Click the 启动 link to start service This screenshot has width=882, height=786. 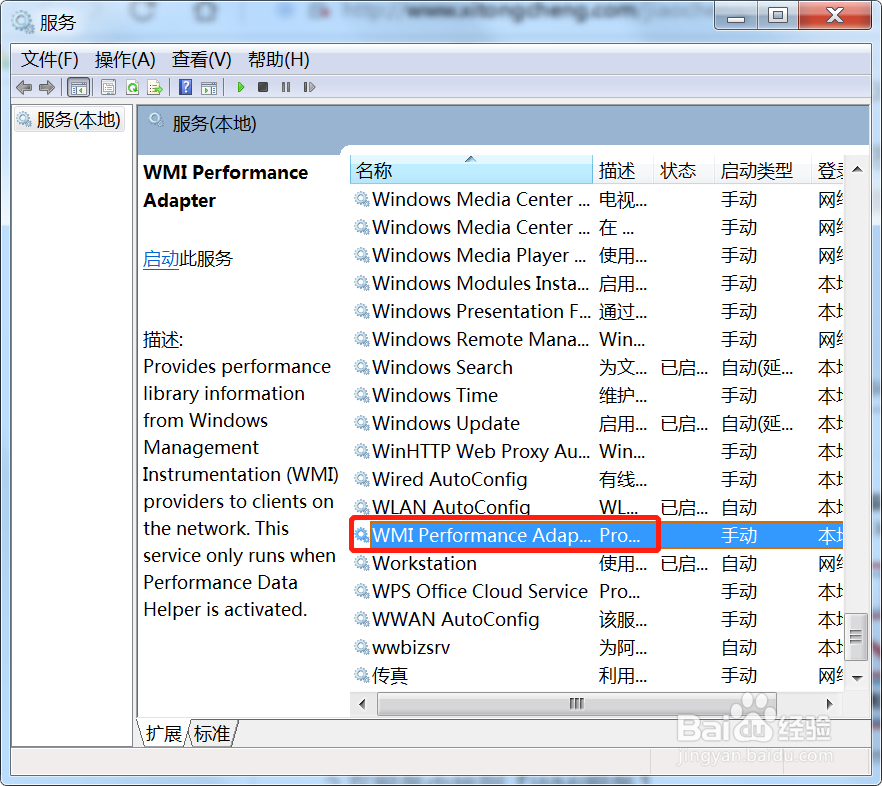pos(160,259)
